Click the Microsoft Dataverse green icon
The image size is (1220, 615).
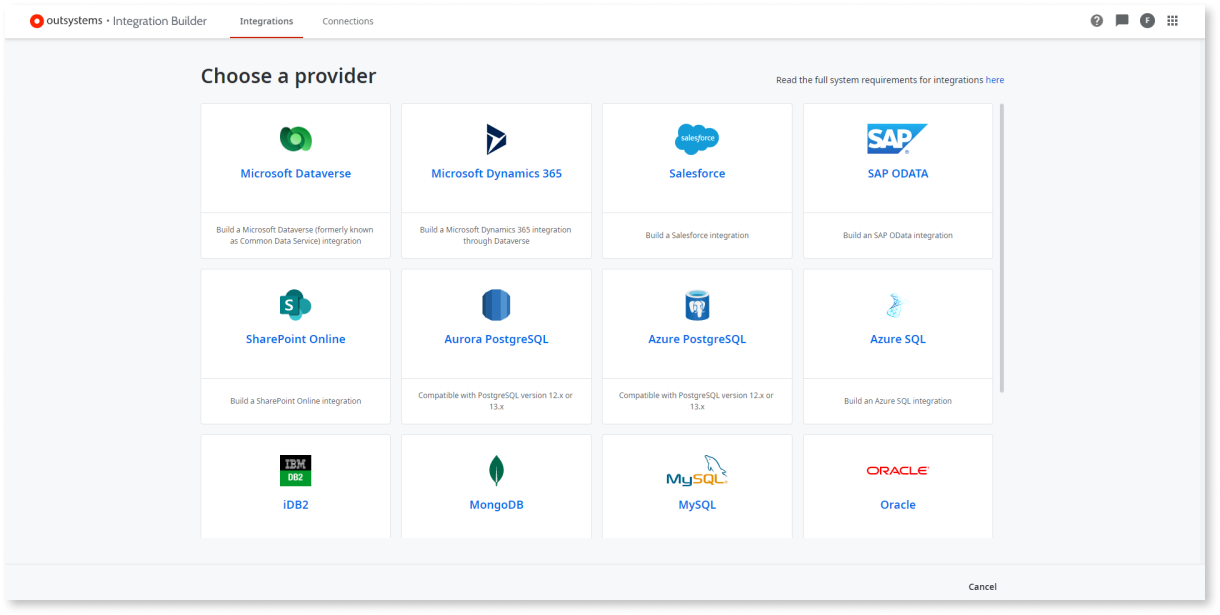(295, 139)
